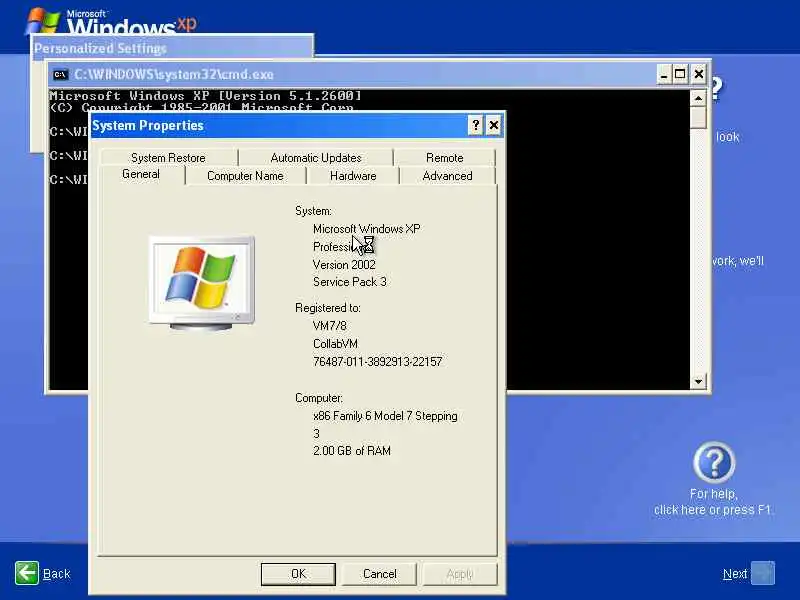Open the Remote tab

444,158
